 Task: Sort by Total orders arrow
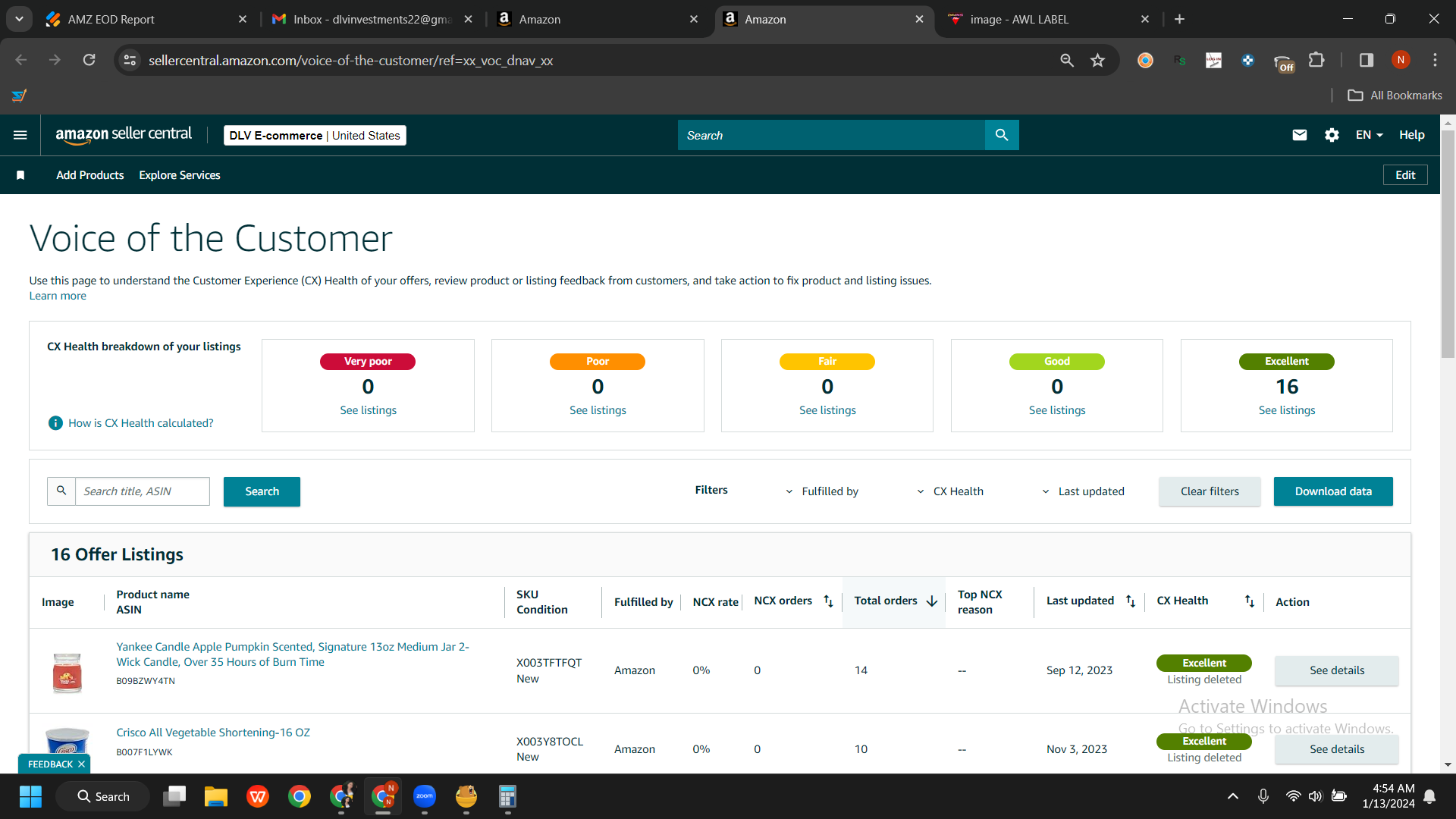pos(932,601)
